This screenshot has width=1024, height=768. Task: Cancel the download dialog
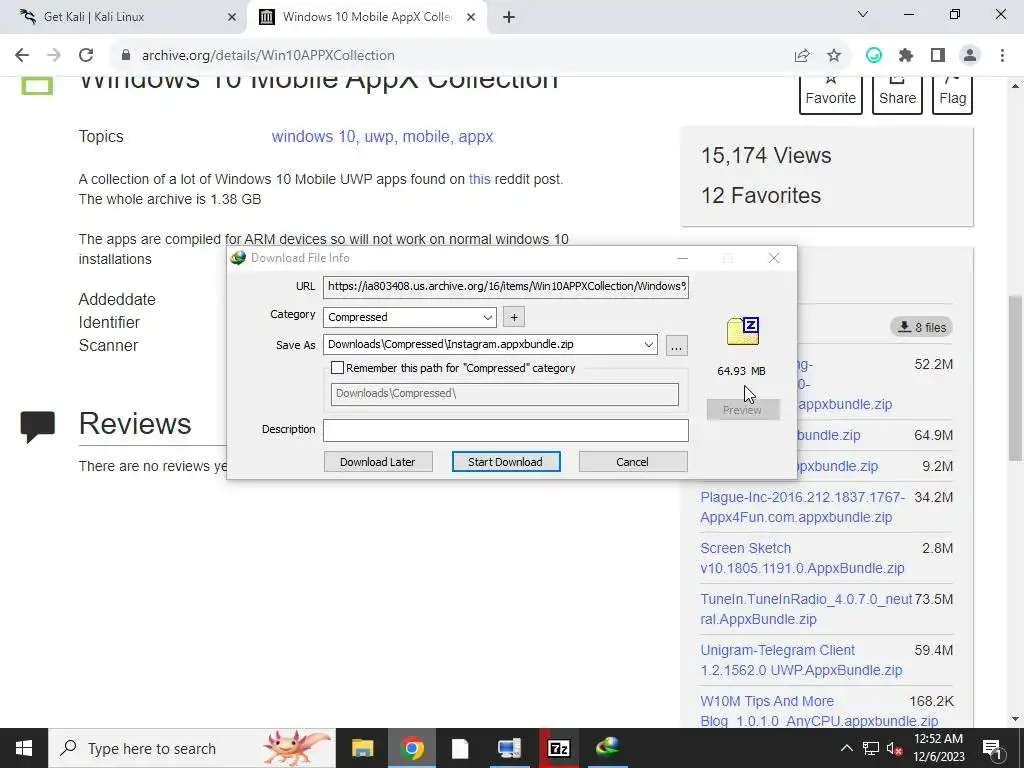[633, 462]
